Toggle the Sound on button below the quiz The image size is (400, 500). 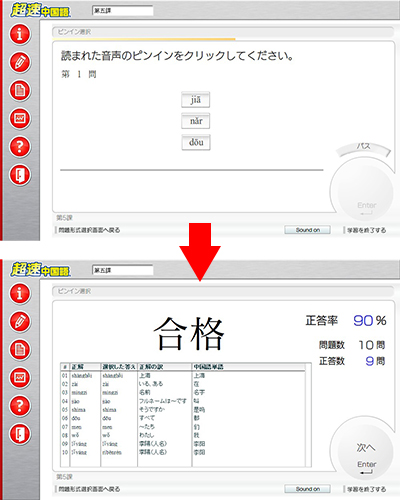307,230
